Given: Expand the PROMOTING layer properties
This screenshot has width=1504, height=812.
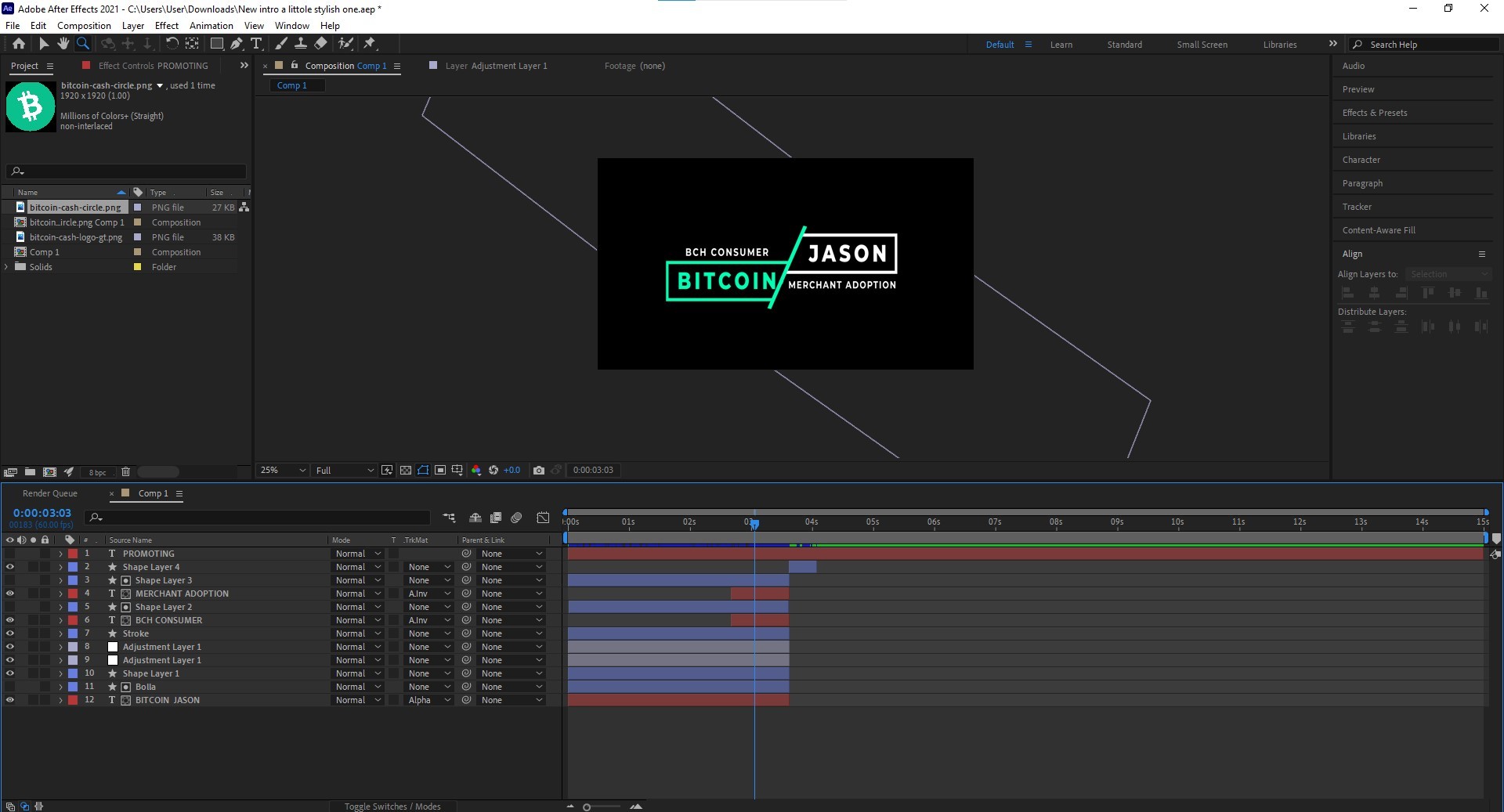Looking at the screenshot, I should click(x=60, y=554).
